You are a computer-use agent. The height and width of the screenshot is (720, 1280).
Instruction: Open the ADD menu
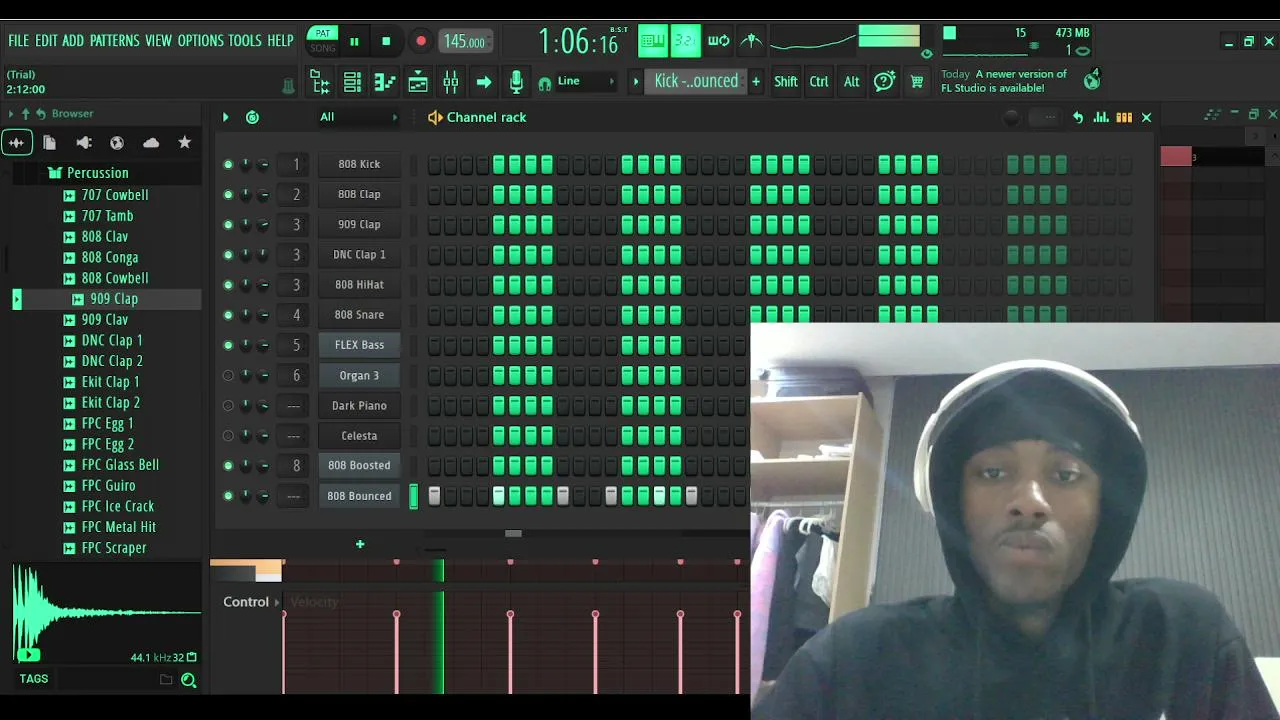pos(73,41)
